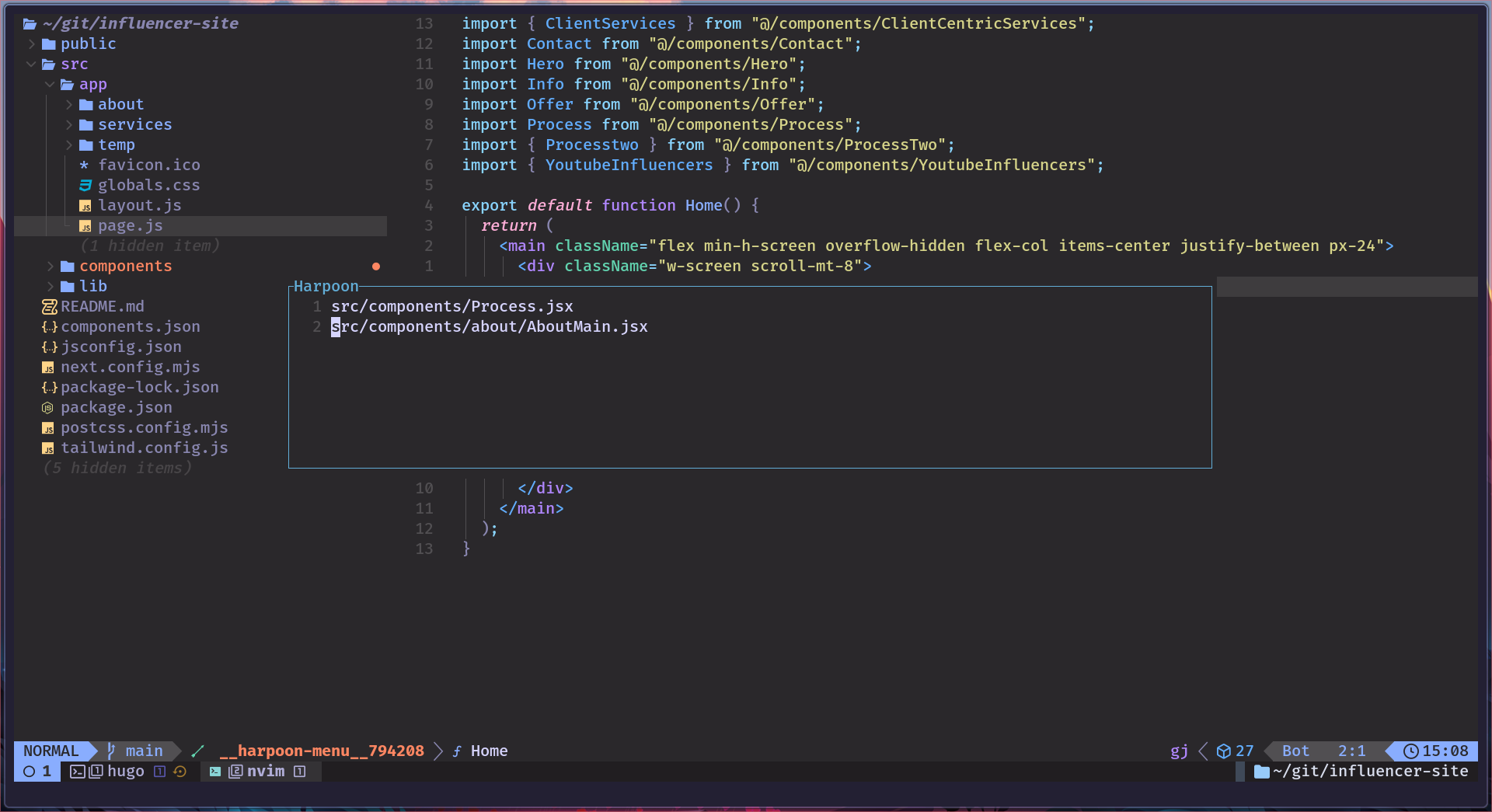Expand the public folder
Image resolution: width=1492 pixels, height=812 pixels.
click(x=32, y=44)
